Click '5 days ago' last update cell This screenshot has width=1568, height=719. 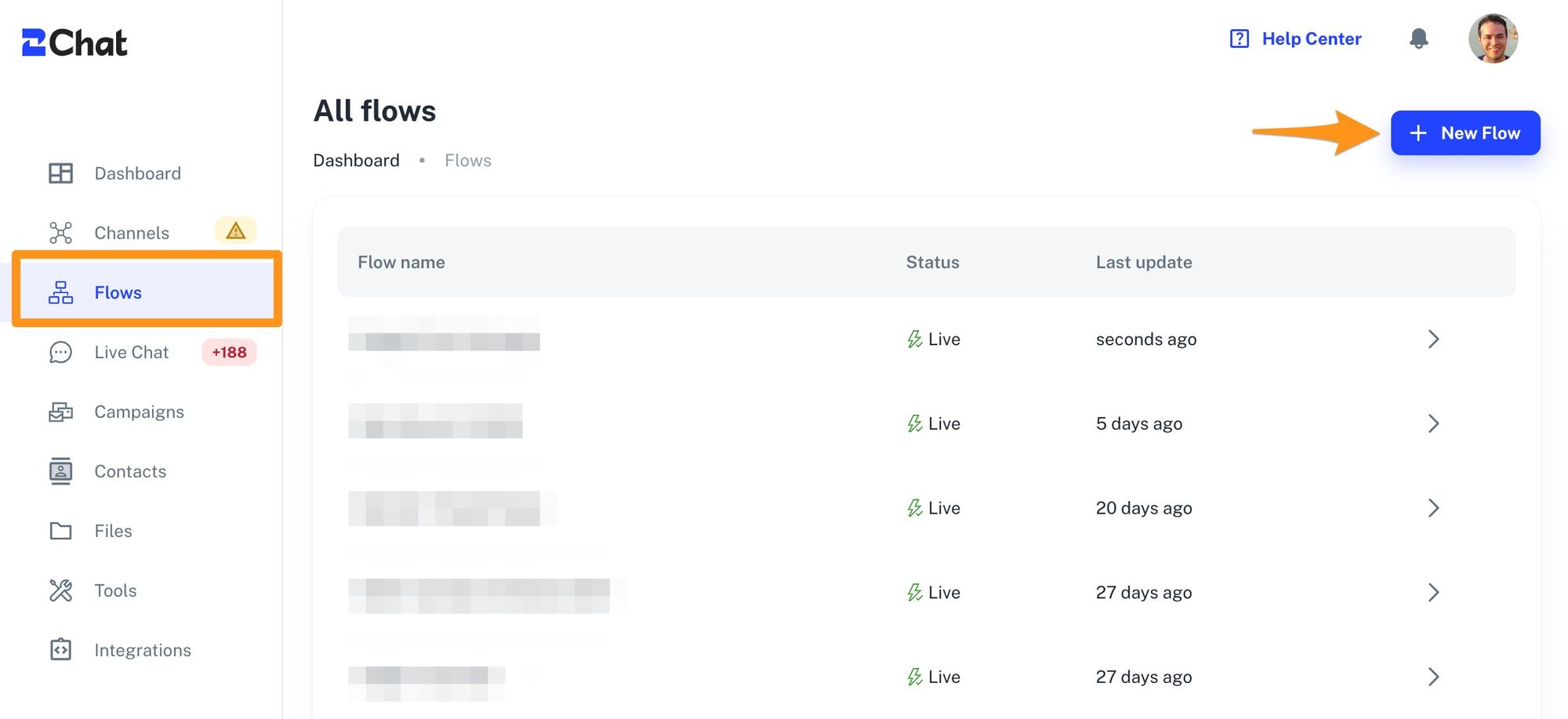click(x=1139, y=424)
